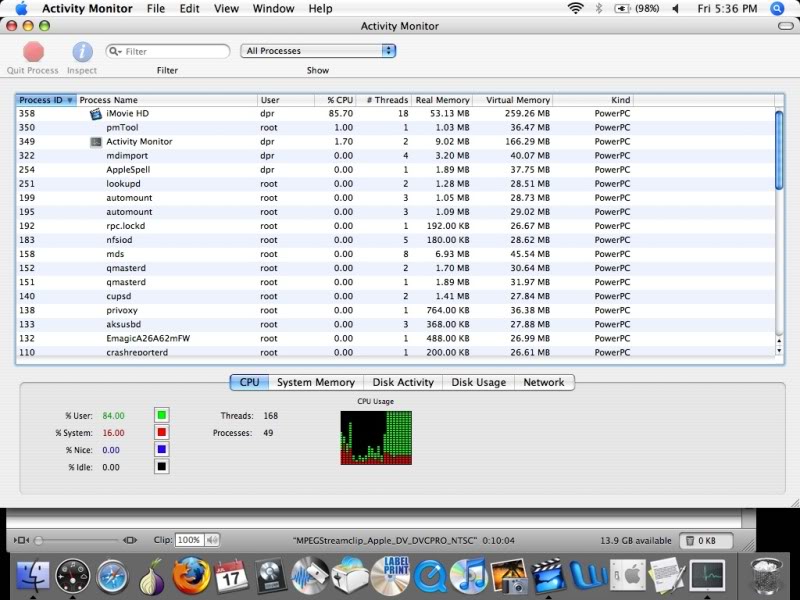Screen dimensions: 800x600
Task: Click iMovie Clip volume 100% field
Action: [189, 540]
